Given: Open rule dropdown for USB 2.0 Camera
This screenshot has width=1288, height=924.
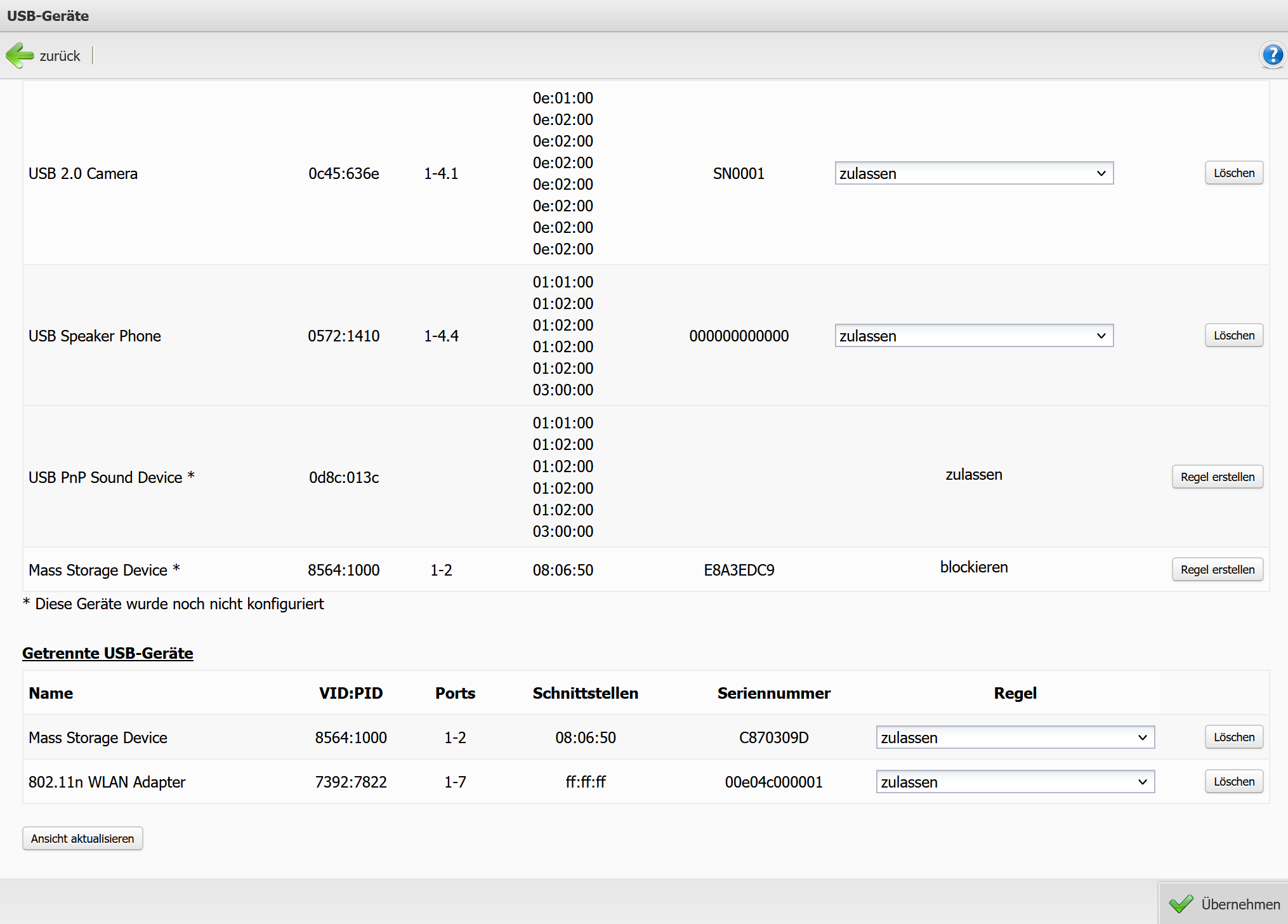Looking at the screenshot, I should [x=973, y=173].
